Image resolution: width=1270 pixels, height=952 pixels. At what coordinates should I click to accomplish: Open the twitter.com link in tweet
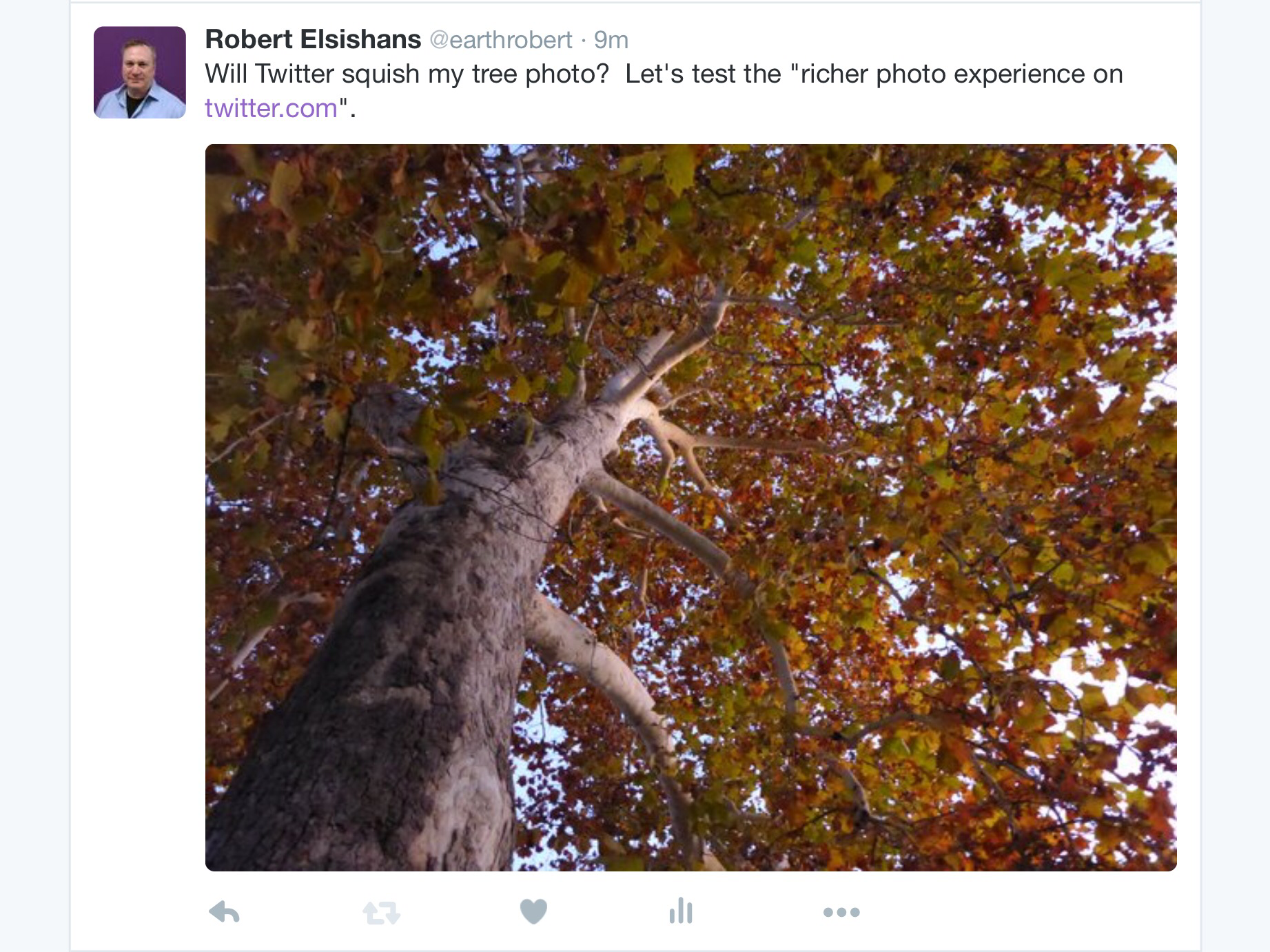point(271,108)
